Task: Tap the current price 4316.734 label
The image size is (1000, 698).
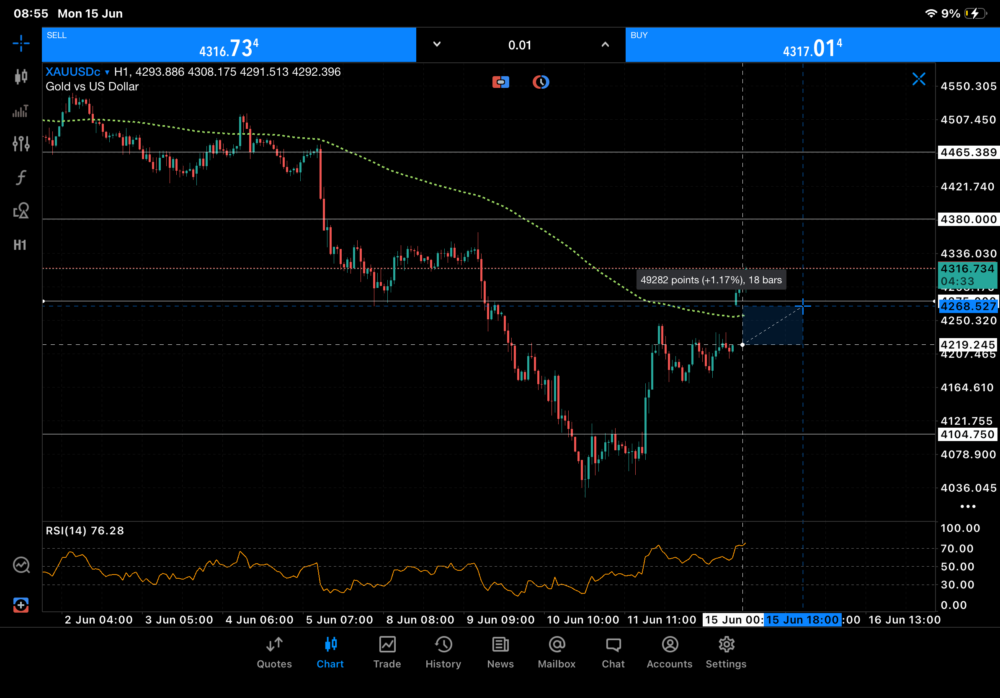Action: click(x=968, y=275)
